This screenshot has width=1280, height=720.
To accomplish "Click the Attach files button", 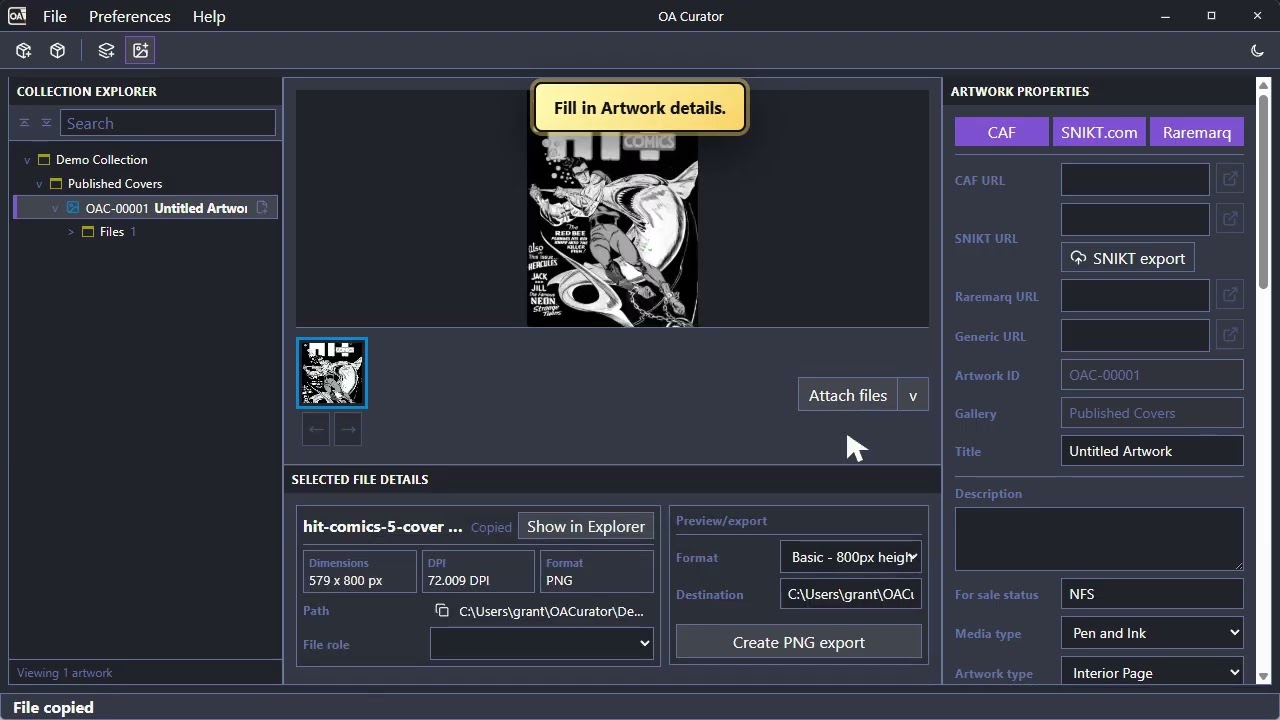I will [848, 395].
